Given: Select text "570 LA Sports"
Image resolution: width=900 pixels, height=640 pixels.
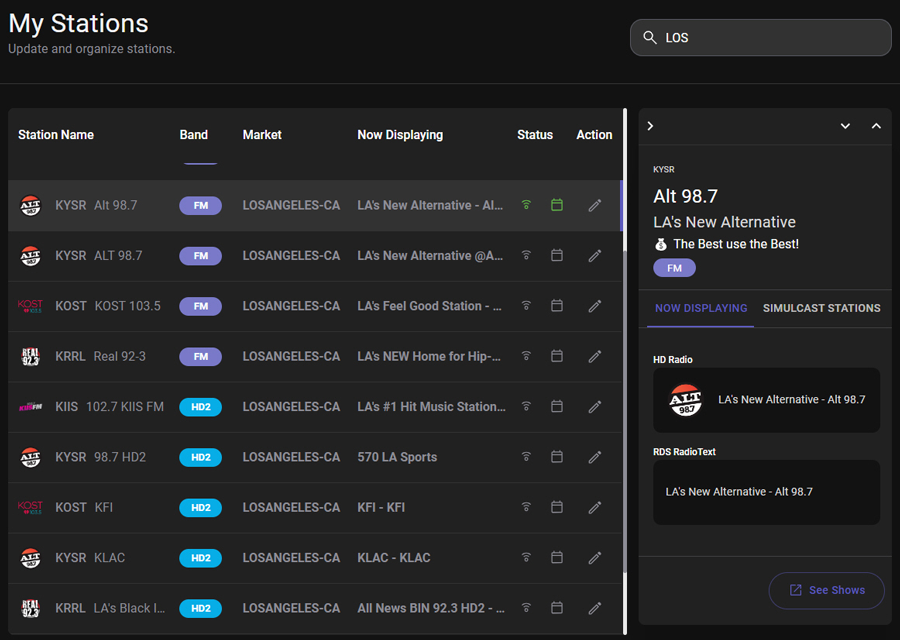Looking at the screenshot, I should coord(397,457).
